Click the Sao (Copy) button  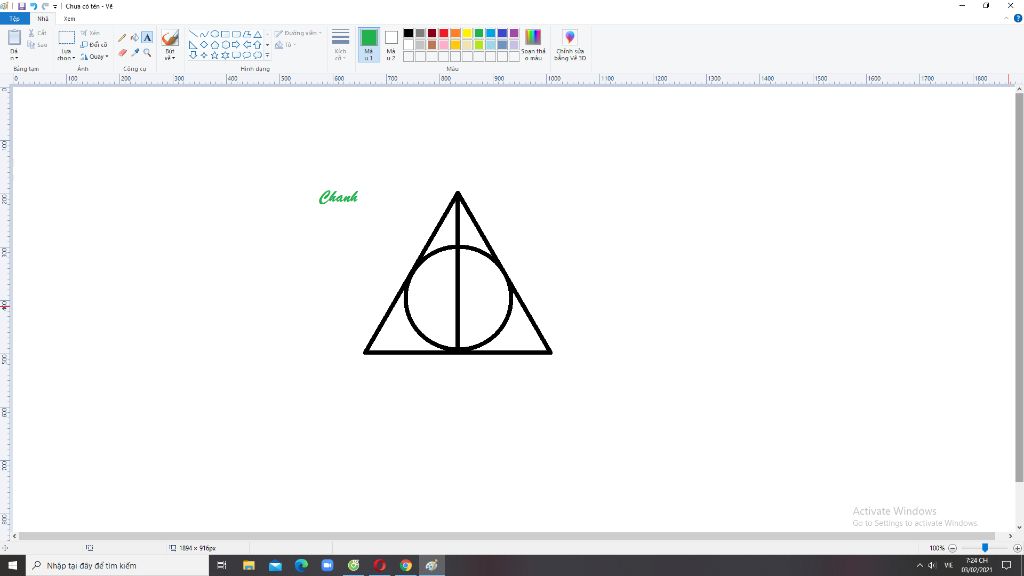tap(37, 45)
